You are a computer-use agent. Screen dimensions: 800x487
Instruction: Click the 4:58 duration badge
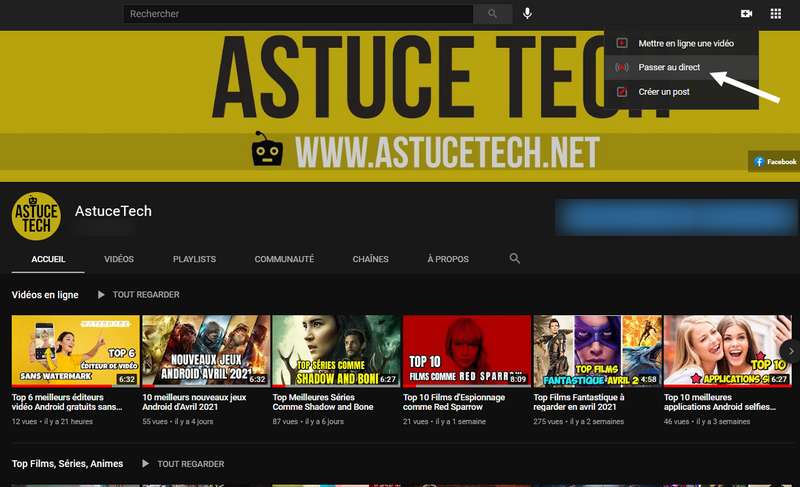click(648, 379)
